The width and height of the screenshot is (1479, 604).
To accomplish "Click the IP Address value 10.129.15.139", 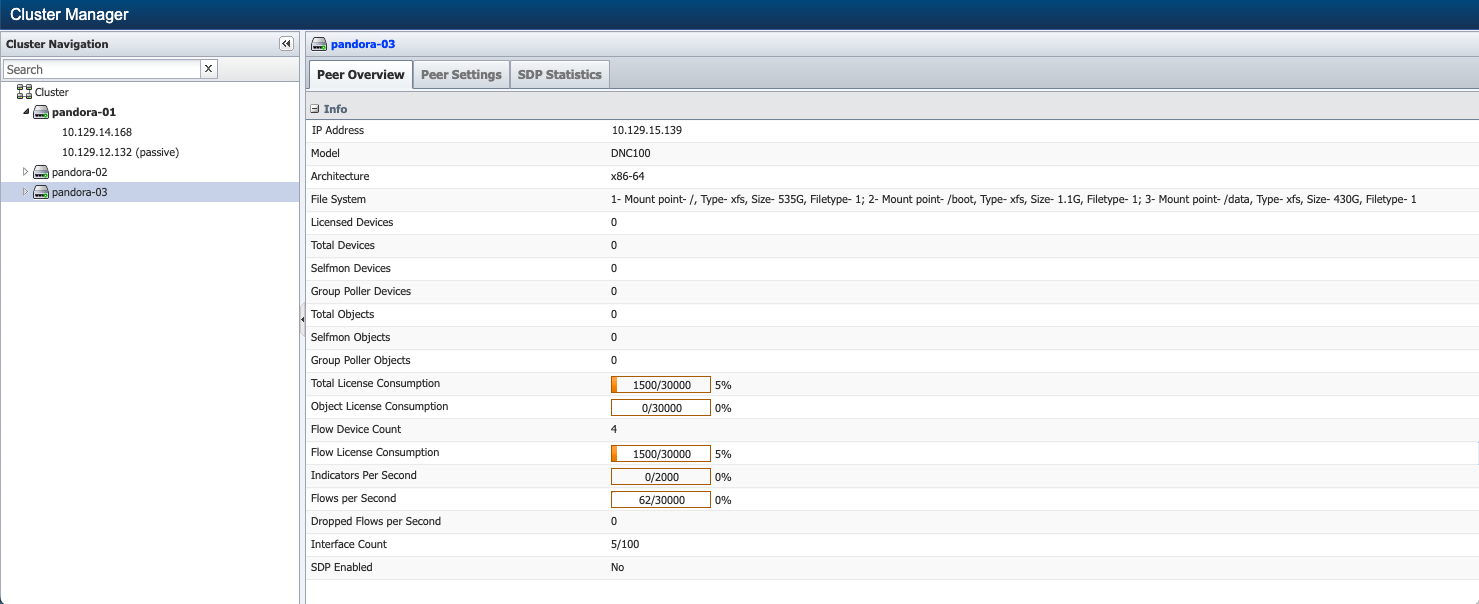I will [x=647, y=130].
